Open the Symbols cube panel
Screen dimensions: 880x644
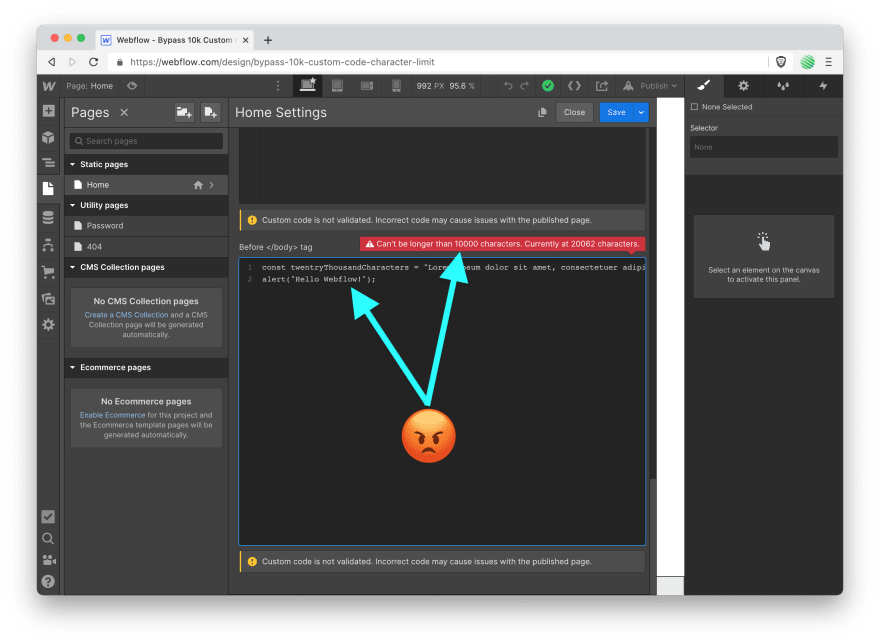click(x=49, y=137)
